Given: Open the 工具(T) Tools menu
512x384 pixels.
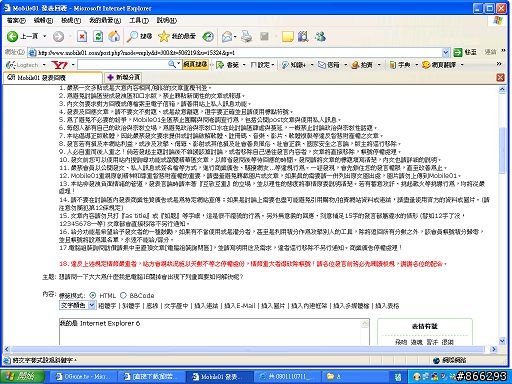Looking at the screenshot, I should (x=139, y=20).
